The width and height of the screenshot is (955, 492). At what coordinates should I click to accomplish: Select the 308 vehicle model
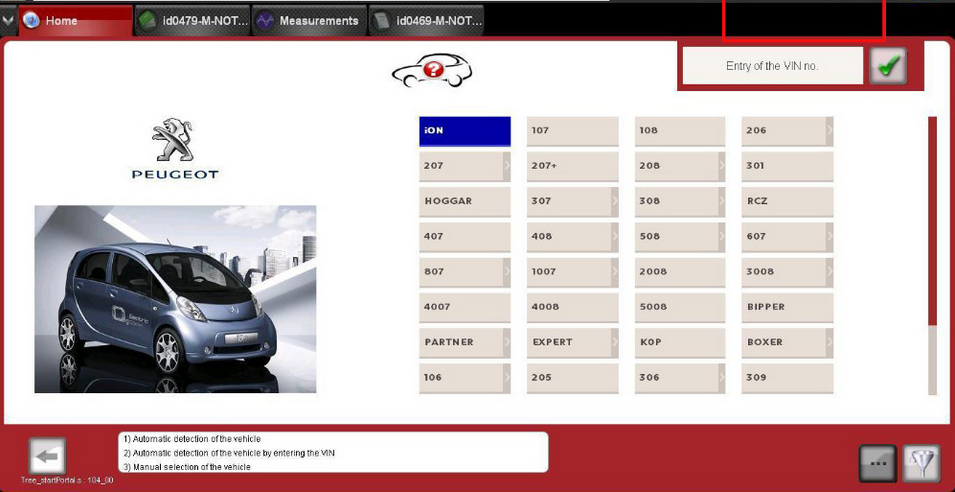(680, 202)
